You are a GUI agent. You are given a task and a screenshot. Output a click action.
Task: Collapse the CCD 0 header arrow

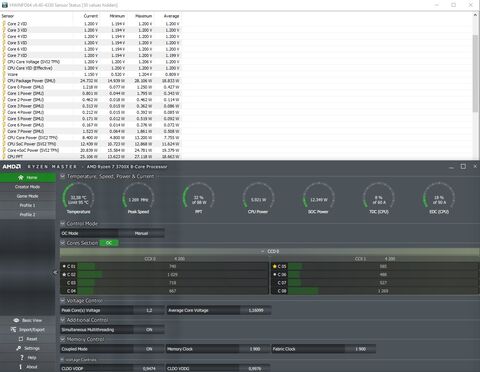pyautogui.click(x=263, y=251)
